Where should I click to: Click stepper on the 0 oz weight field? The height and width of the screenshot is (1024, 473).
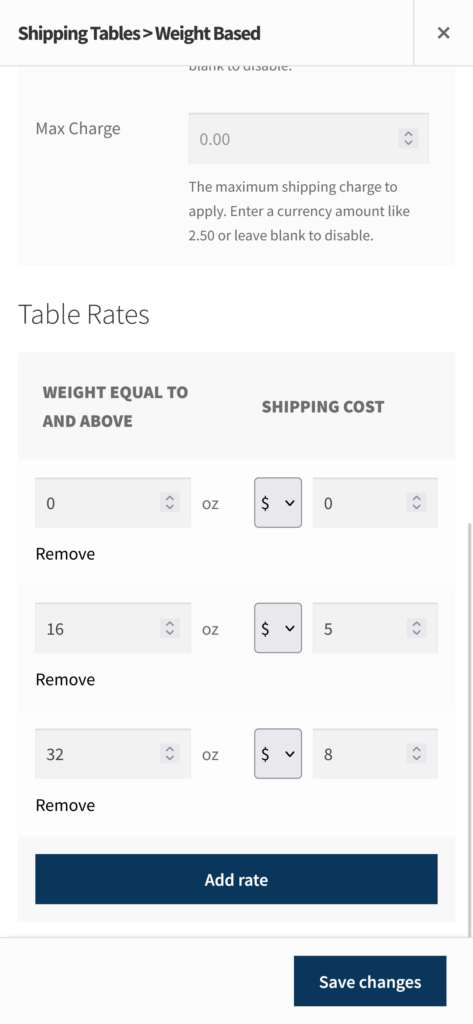point(170,503)
